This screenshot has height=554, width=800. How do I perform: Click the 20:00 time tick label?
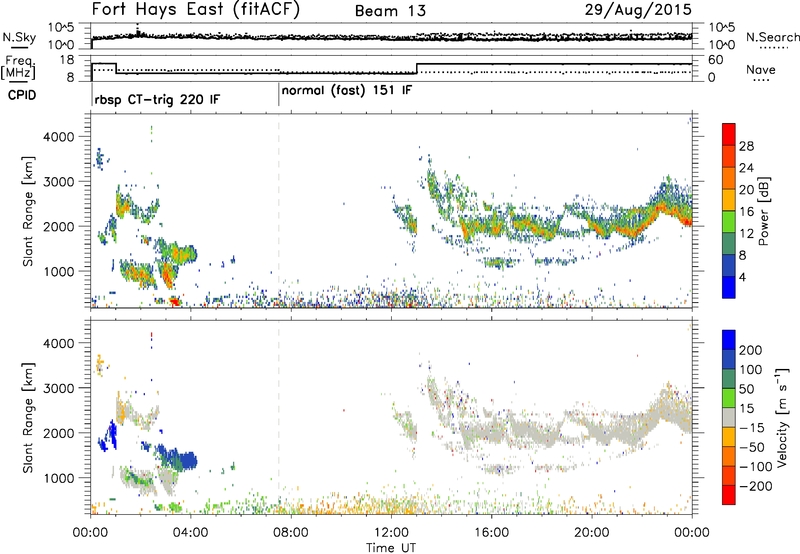(x=591, y=533)
